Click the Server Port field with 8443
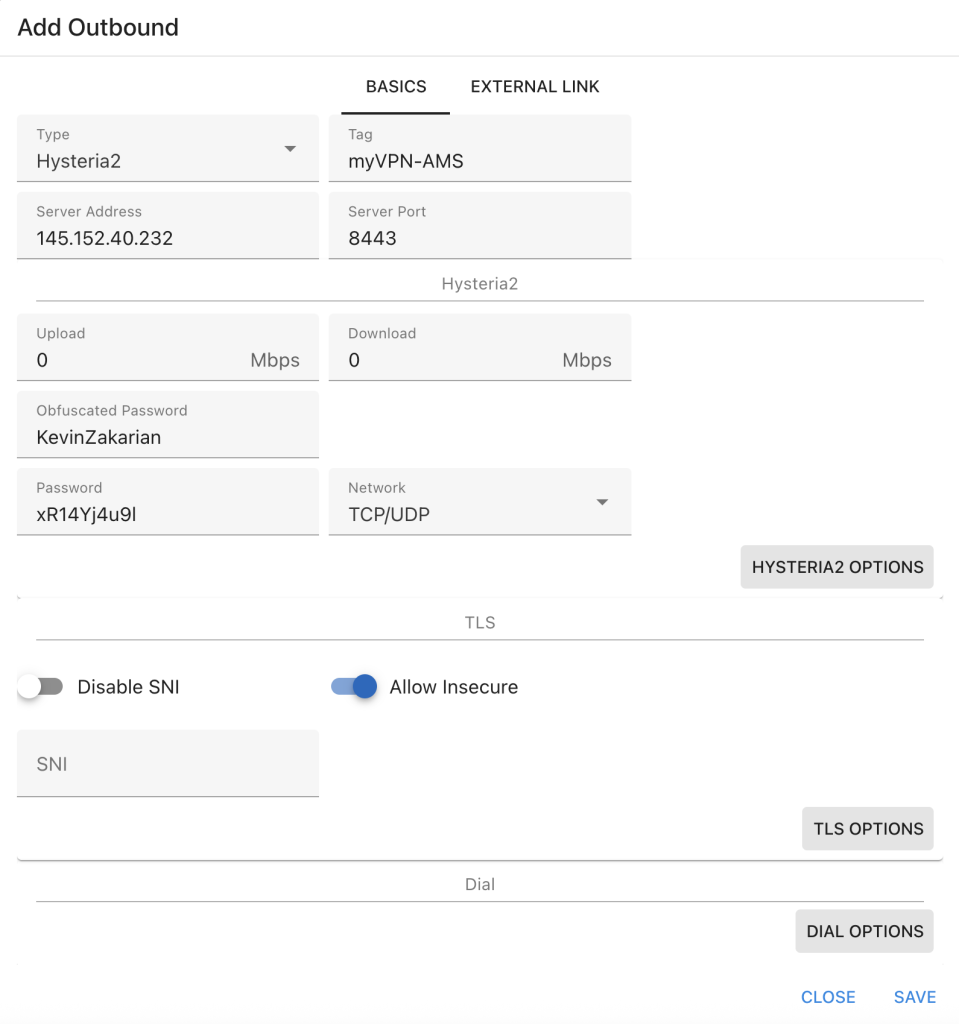Viewport: 959px width, 1024px height. [x=479, y=239]
